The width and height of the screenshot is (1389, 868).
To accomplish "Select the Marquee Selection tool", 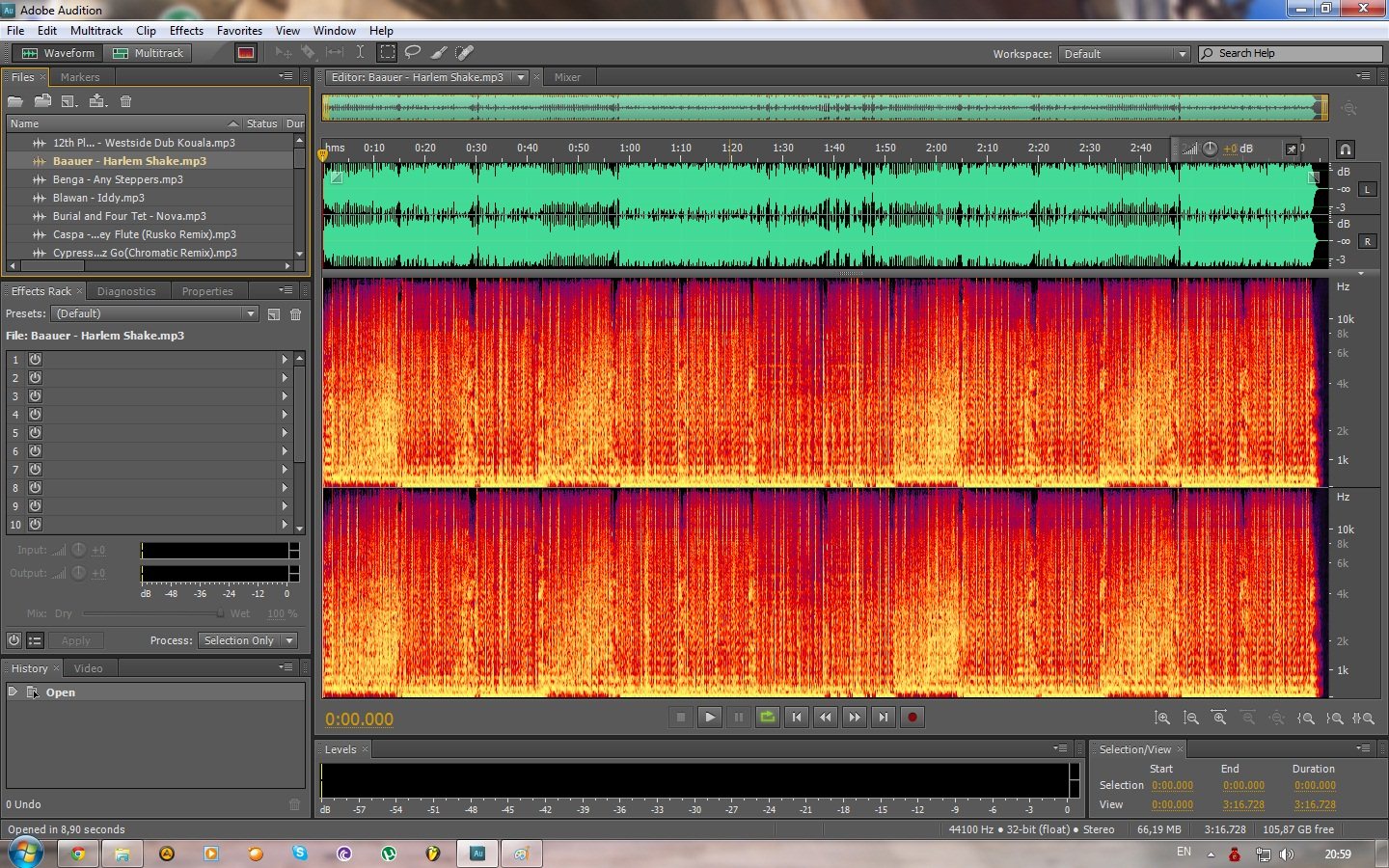I will [x=387, y=53].
